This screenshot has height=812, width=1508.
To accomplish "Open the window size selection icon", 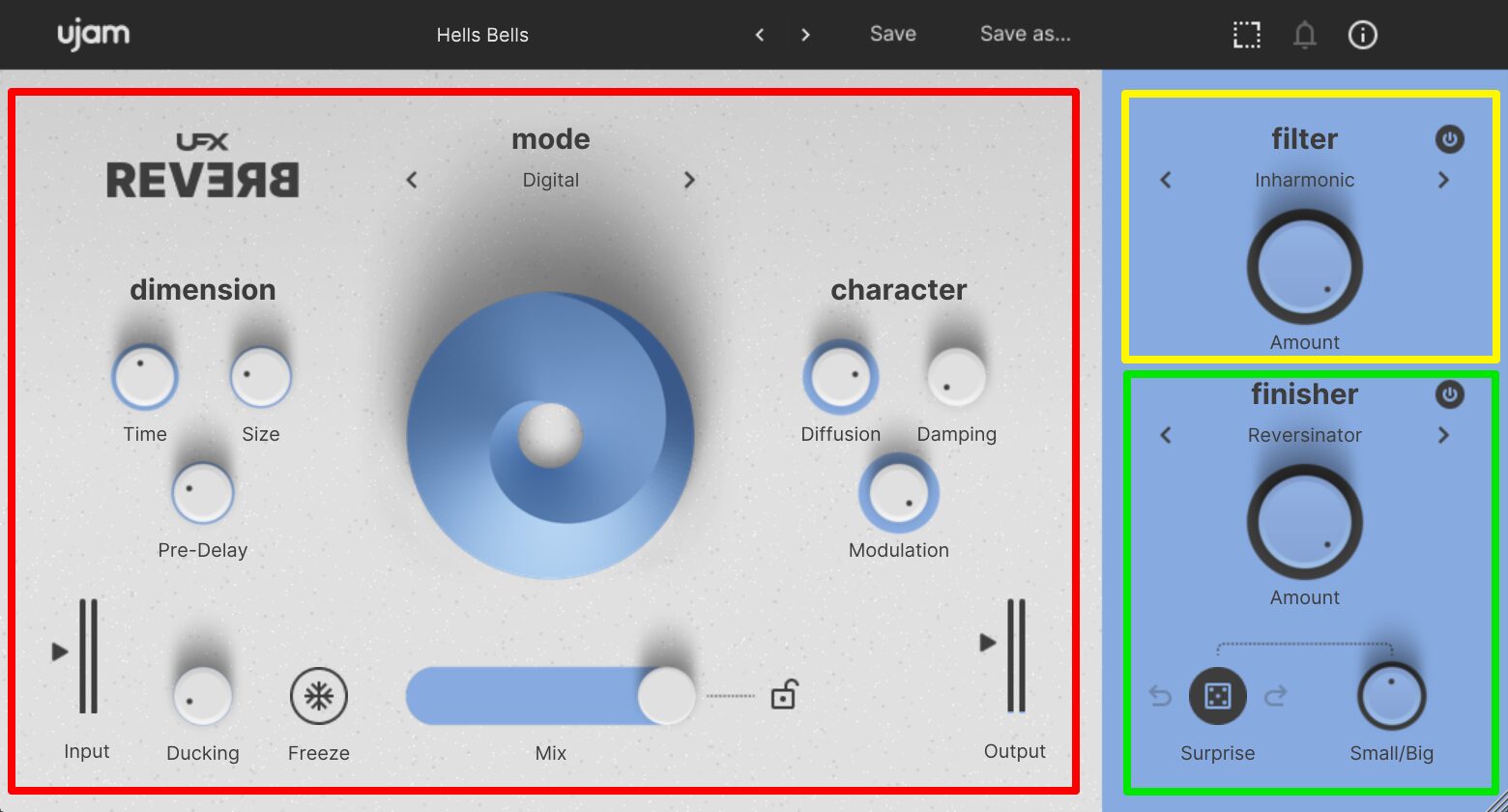I will click(x=1247, y=35).
